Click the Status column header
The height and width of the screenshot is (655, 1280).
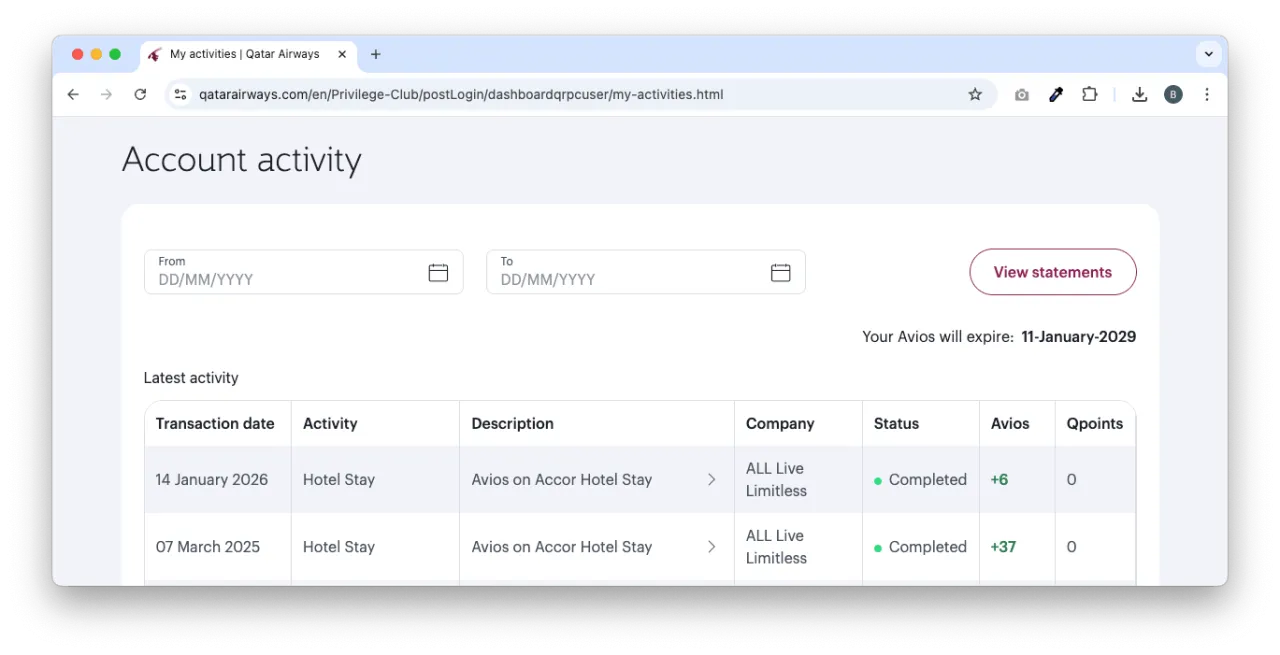[x=896, y=424]
